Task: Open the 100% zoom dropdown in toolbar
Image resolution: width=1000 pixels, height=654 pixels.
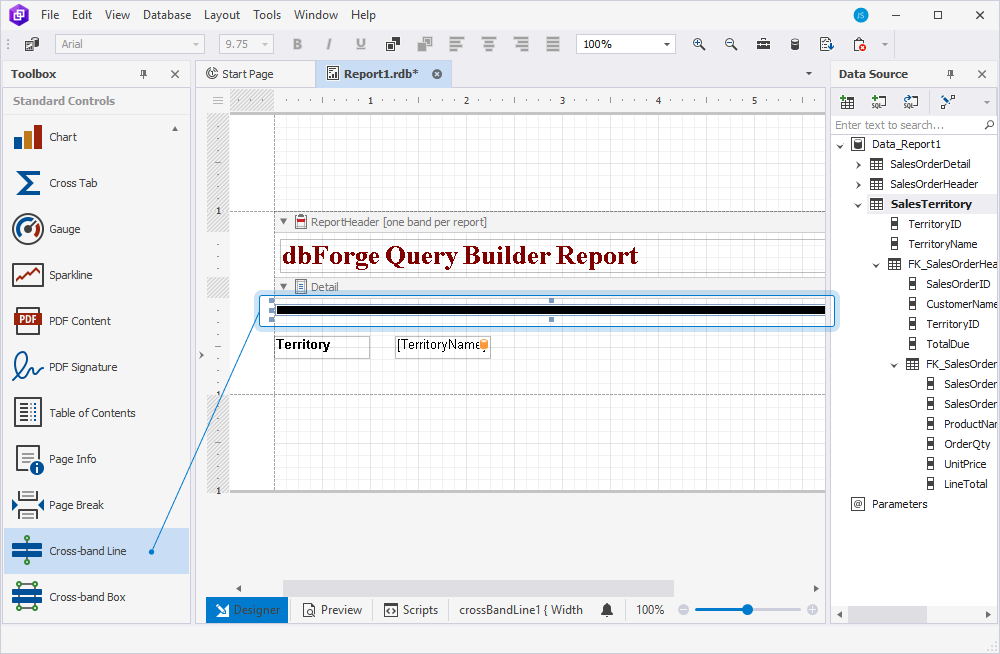Action: pyautogui.click(x=666, y=44)
